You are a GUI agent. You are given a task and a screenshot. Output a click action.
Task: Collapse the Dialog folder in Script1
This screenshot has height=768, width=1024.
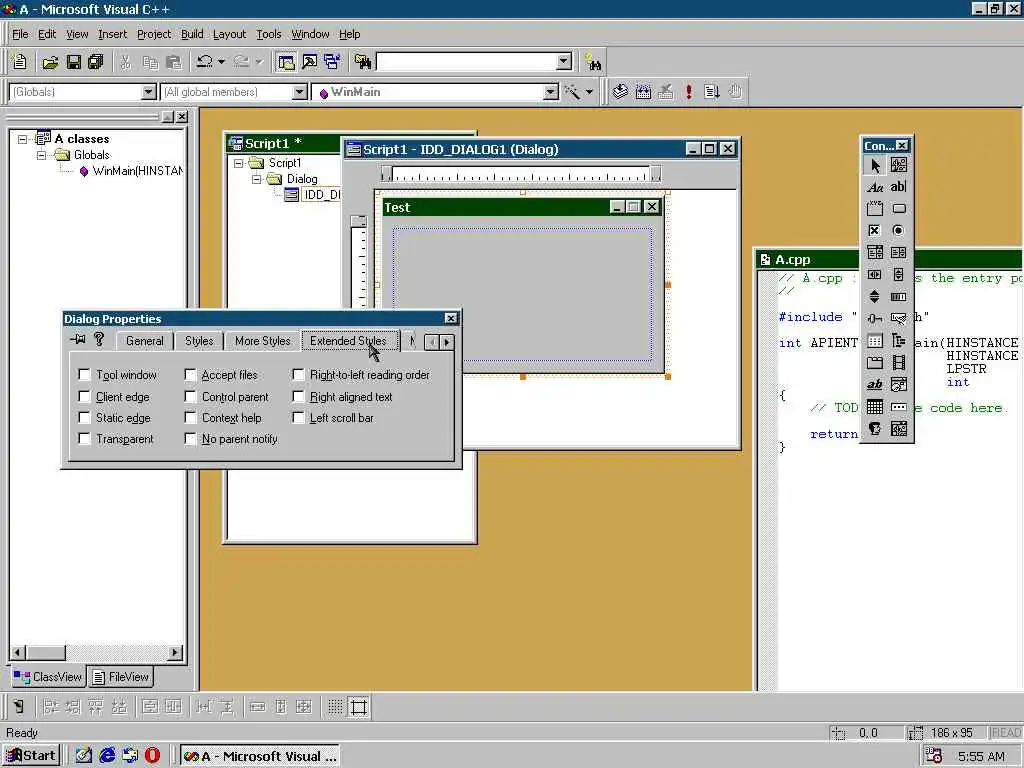257,179
